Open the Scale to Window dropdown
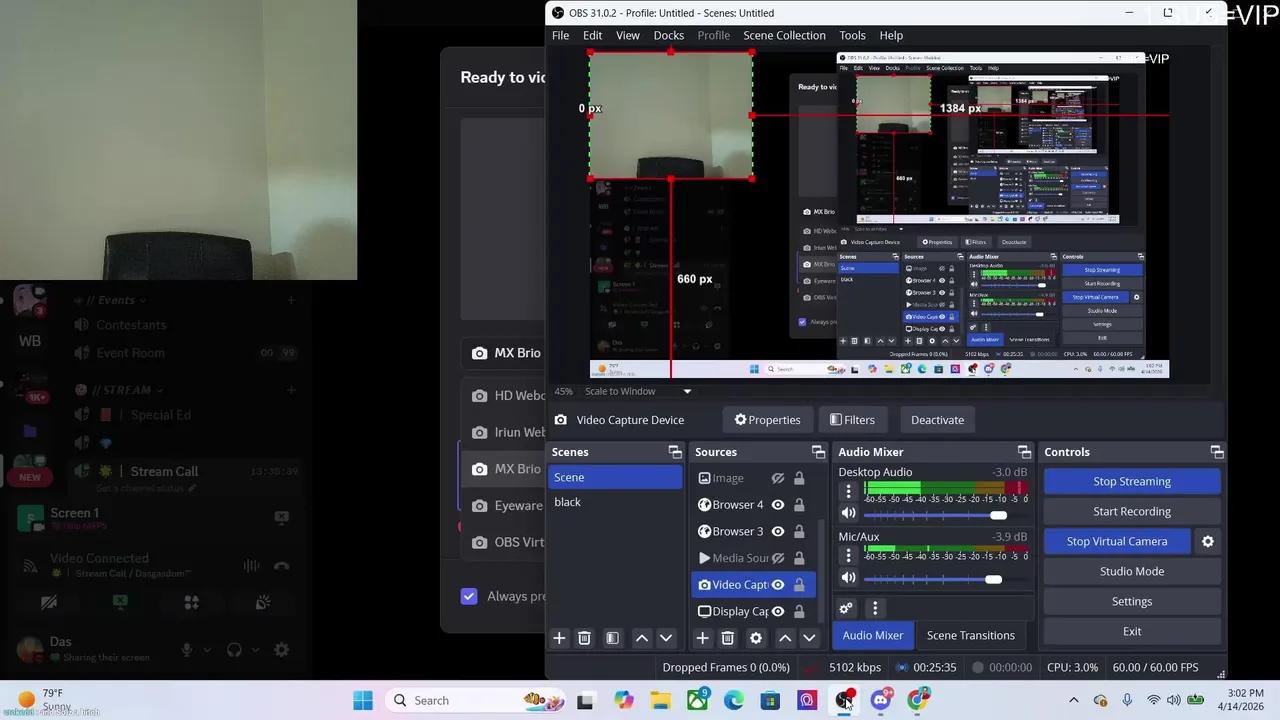Screen dimensions: 1280x720 click(x=638, y=391)
